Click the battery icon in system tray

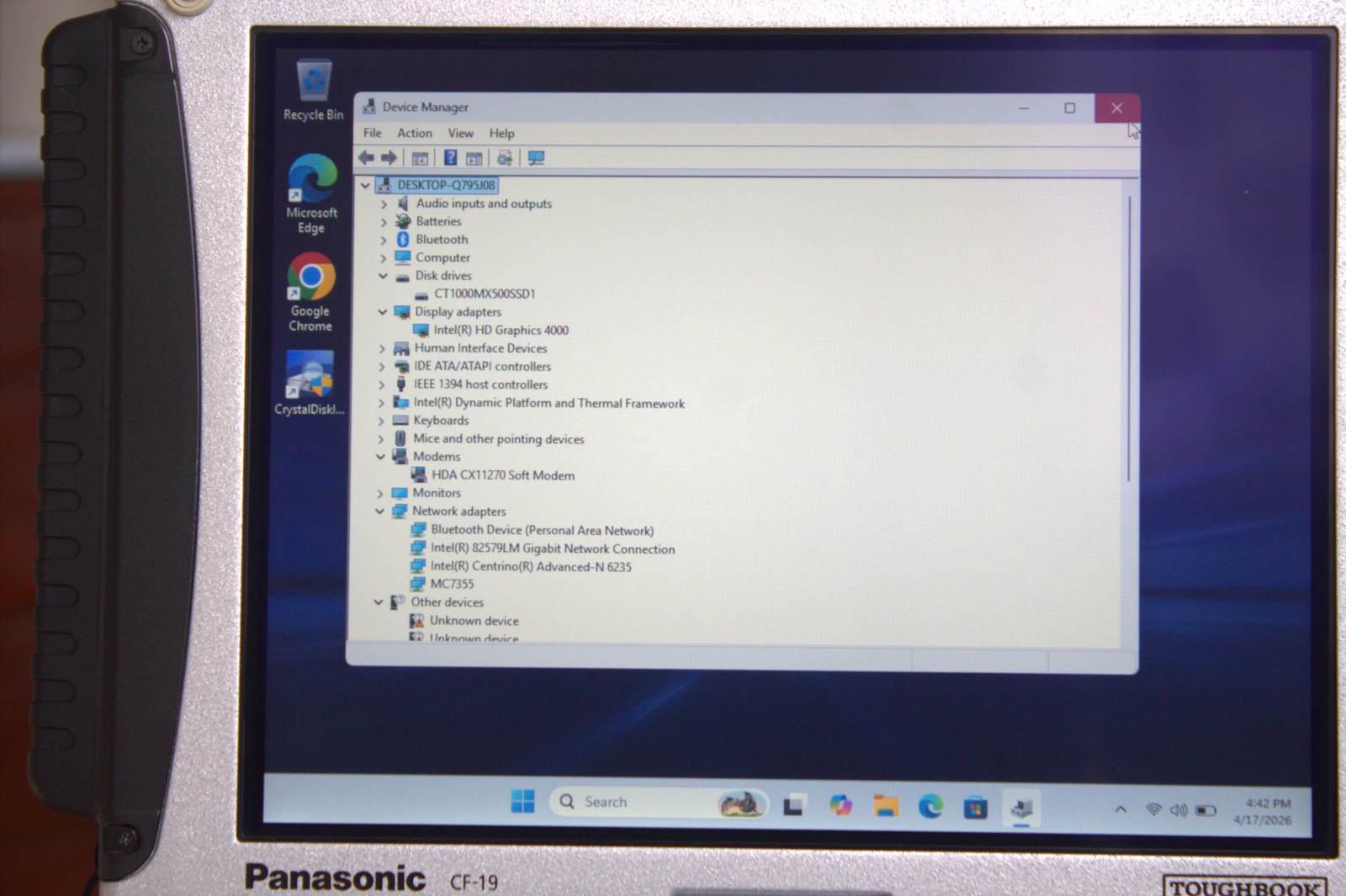pyautogui.click(x=1206, y=811)
